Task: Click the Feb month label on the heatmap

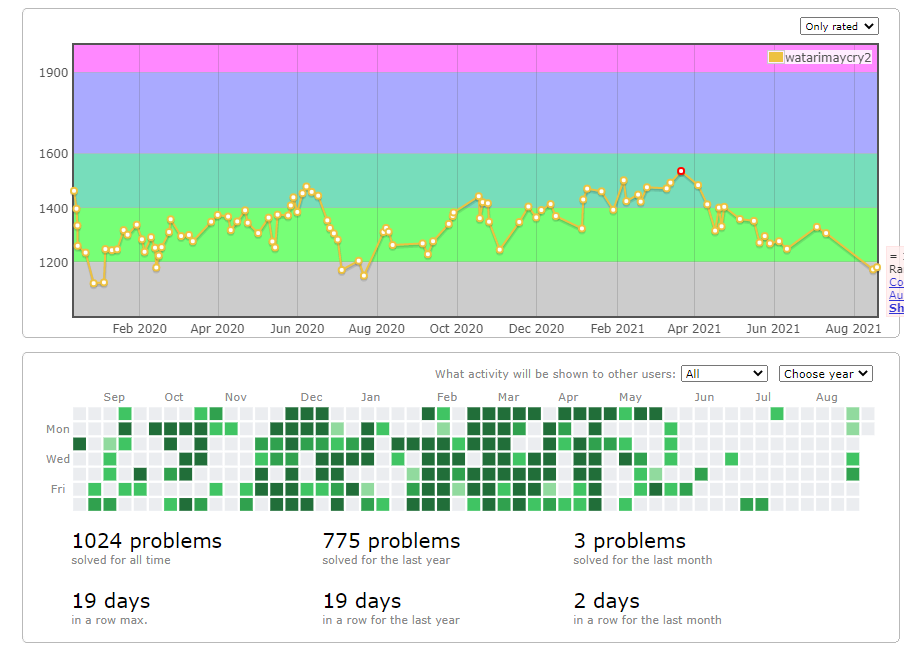Action: point(447,397)
